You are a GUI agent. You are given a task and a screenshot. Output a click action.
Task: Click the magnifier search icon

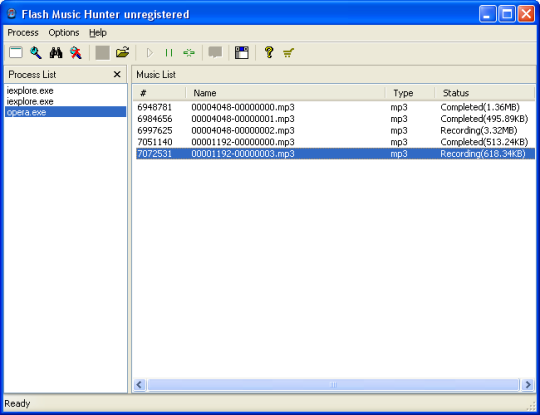pyautogui.click(x=36, y=53)
